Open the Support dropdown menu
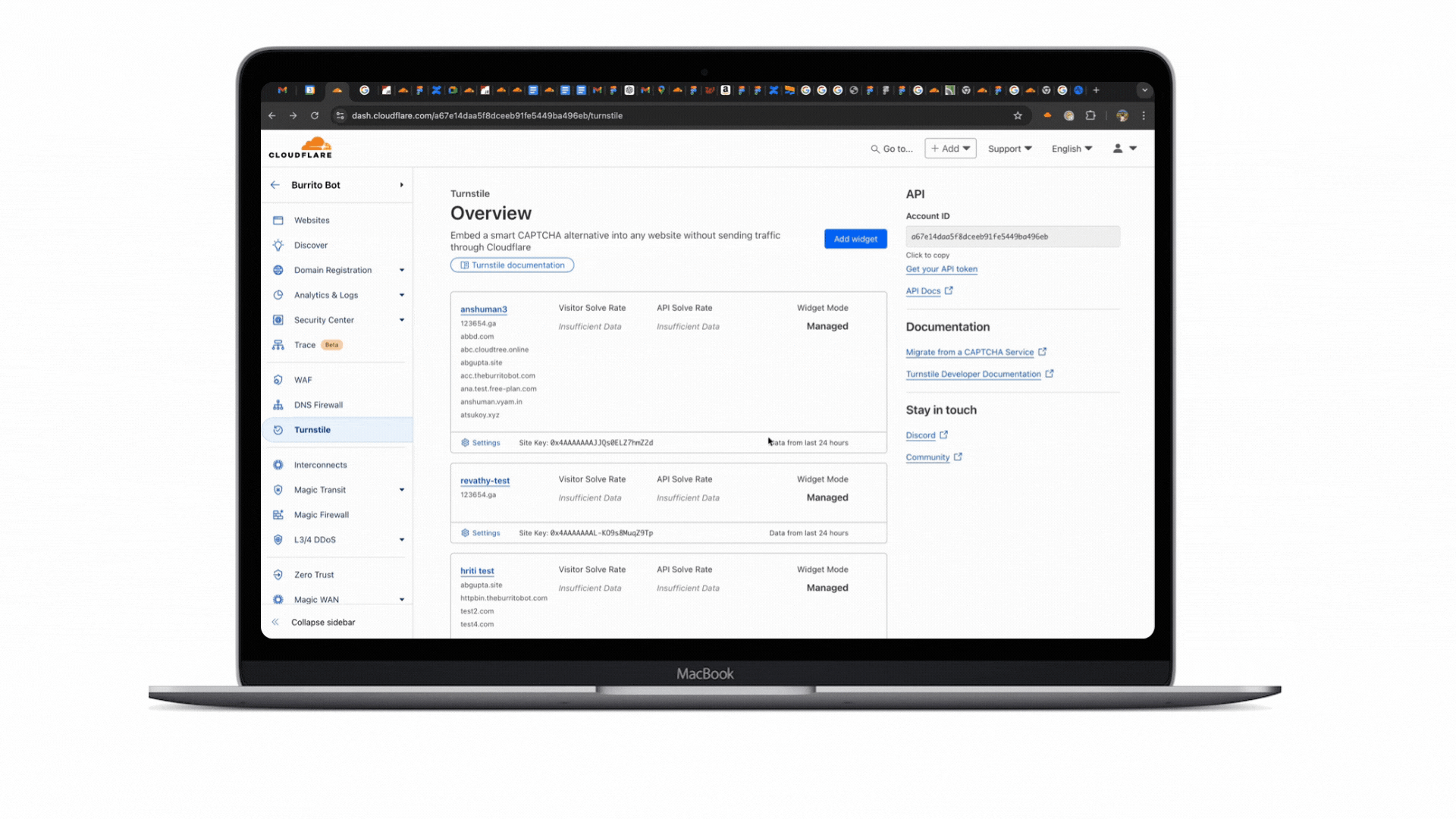This screenshot has width=1456, height=819. [x=1009, y=149]
